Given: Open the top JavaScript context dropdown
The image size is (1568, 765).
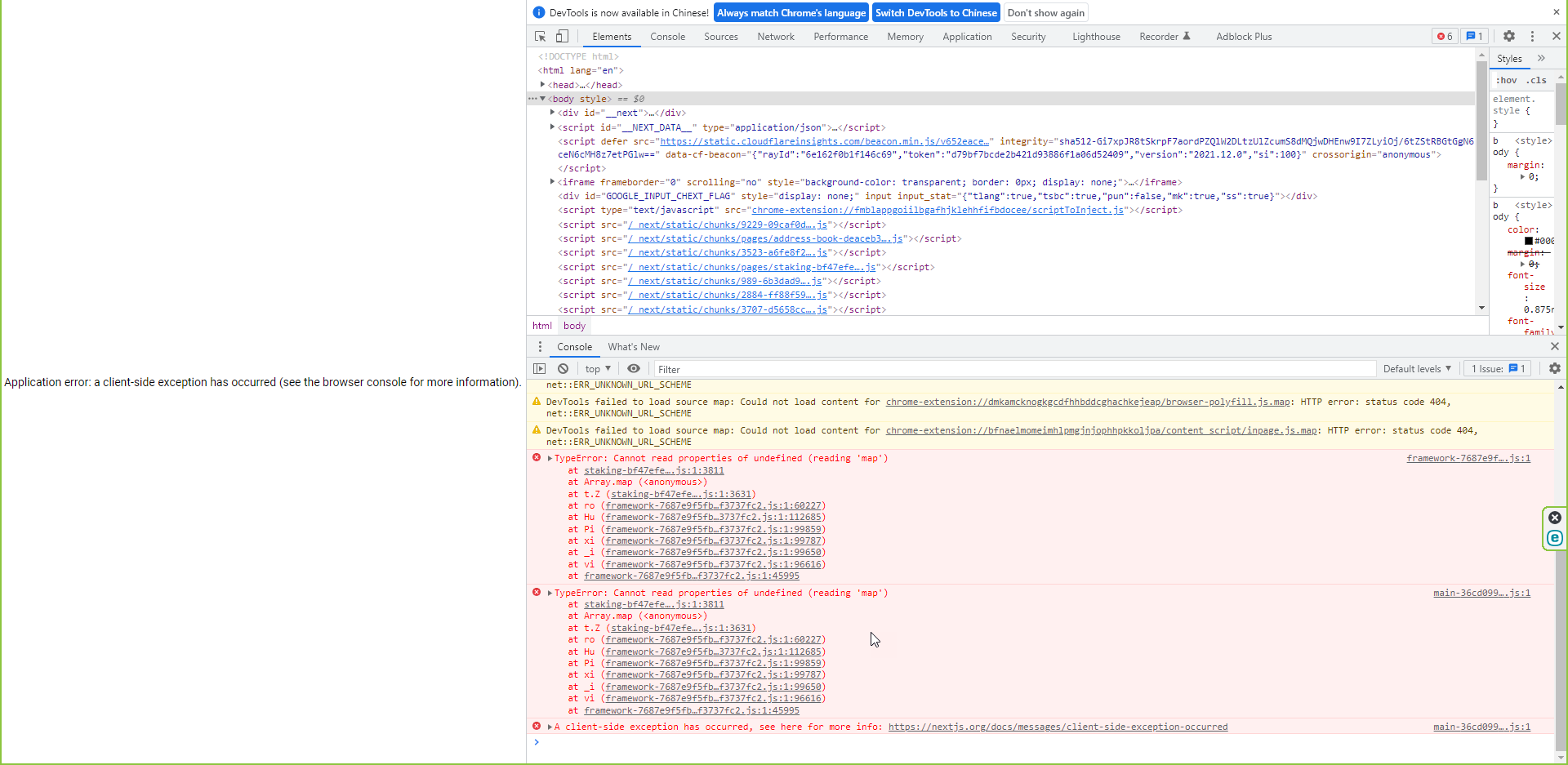Looking at the screenshot, I should point(598,369).
